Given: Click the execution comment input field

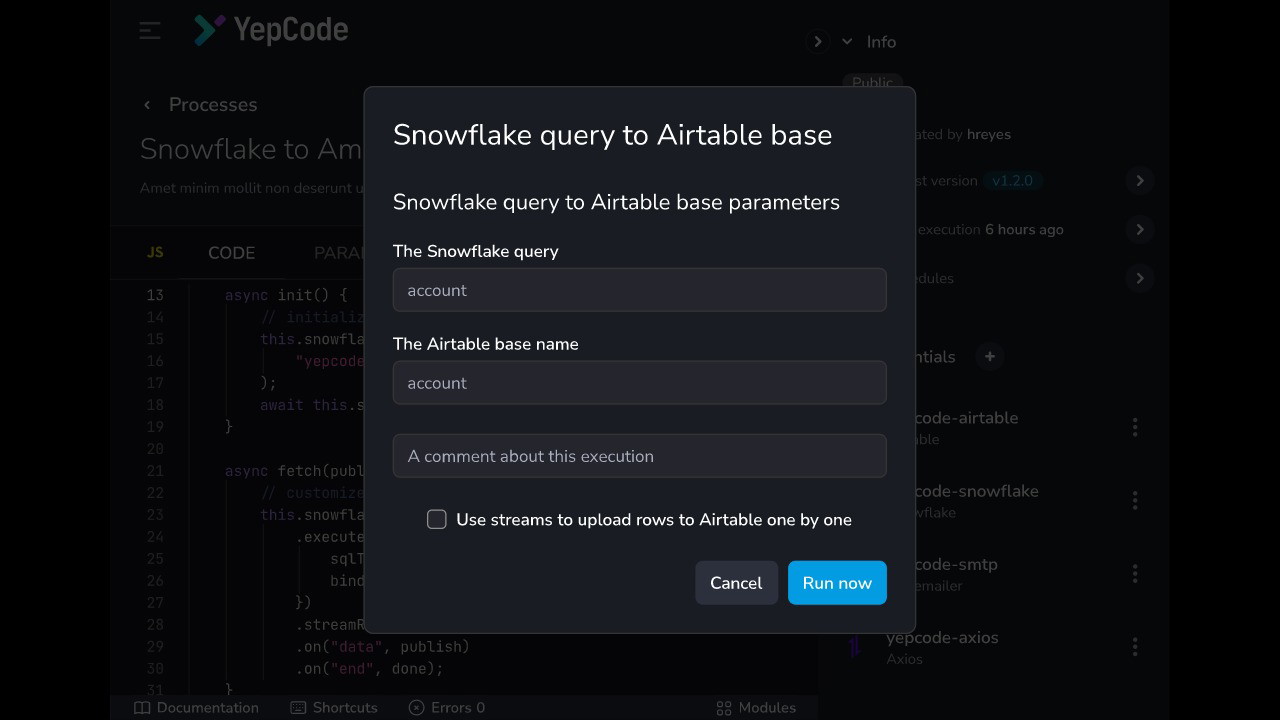Looking at the screenshot, I should click(x=639, y=456).
